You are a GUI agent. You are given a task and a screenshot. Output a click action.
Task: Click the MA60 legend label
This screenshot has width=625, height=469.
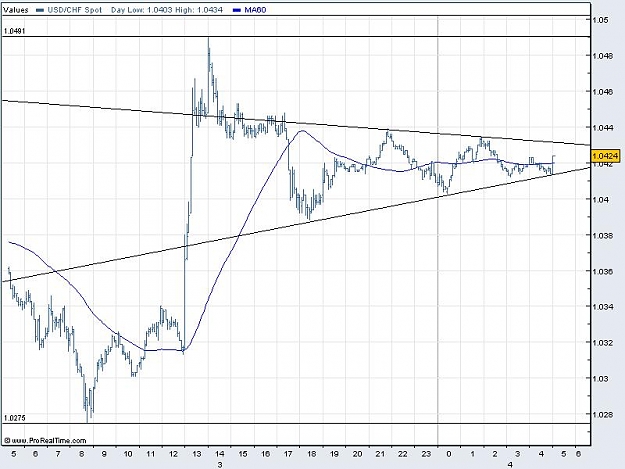pos(255,10)
